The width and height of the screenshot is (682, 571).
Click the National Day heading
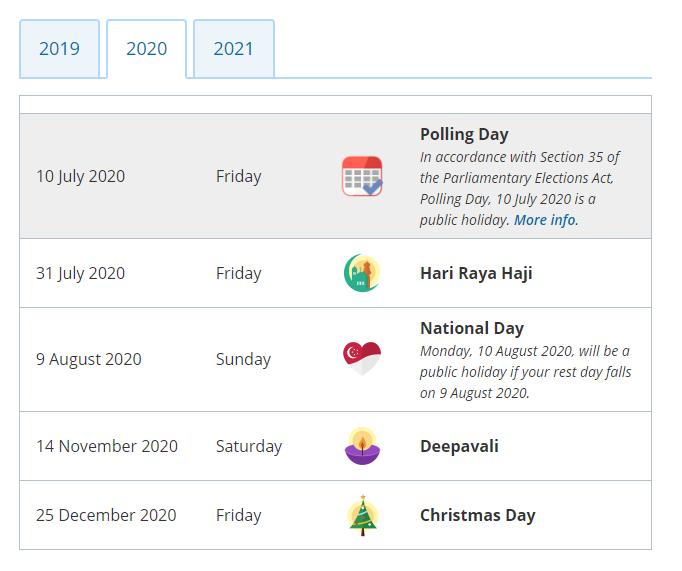[x=472, y=328]
